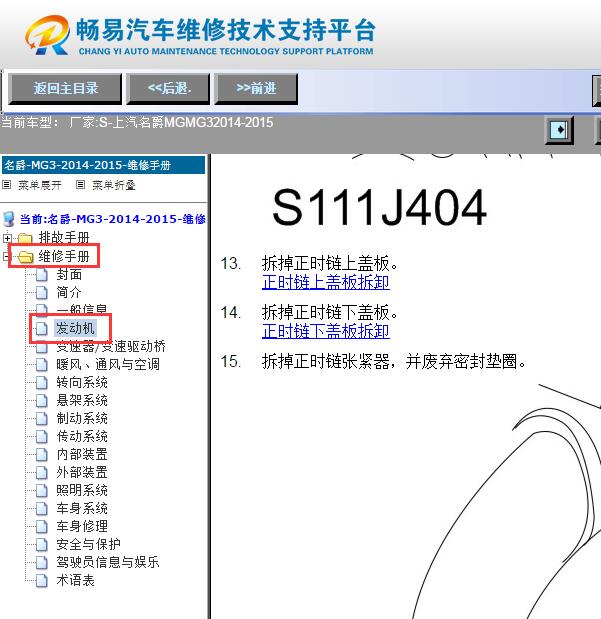Click the document icon beside 封面
Image resolution: width=601 pixels, height=619 pixels.
click(41, 274)
